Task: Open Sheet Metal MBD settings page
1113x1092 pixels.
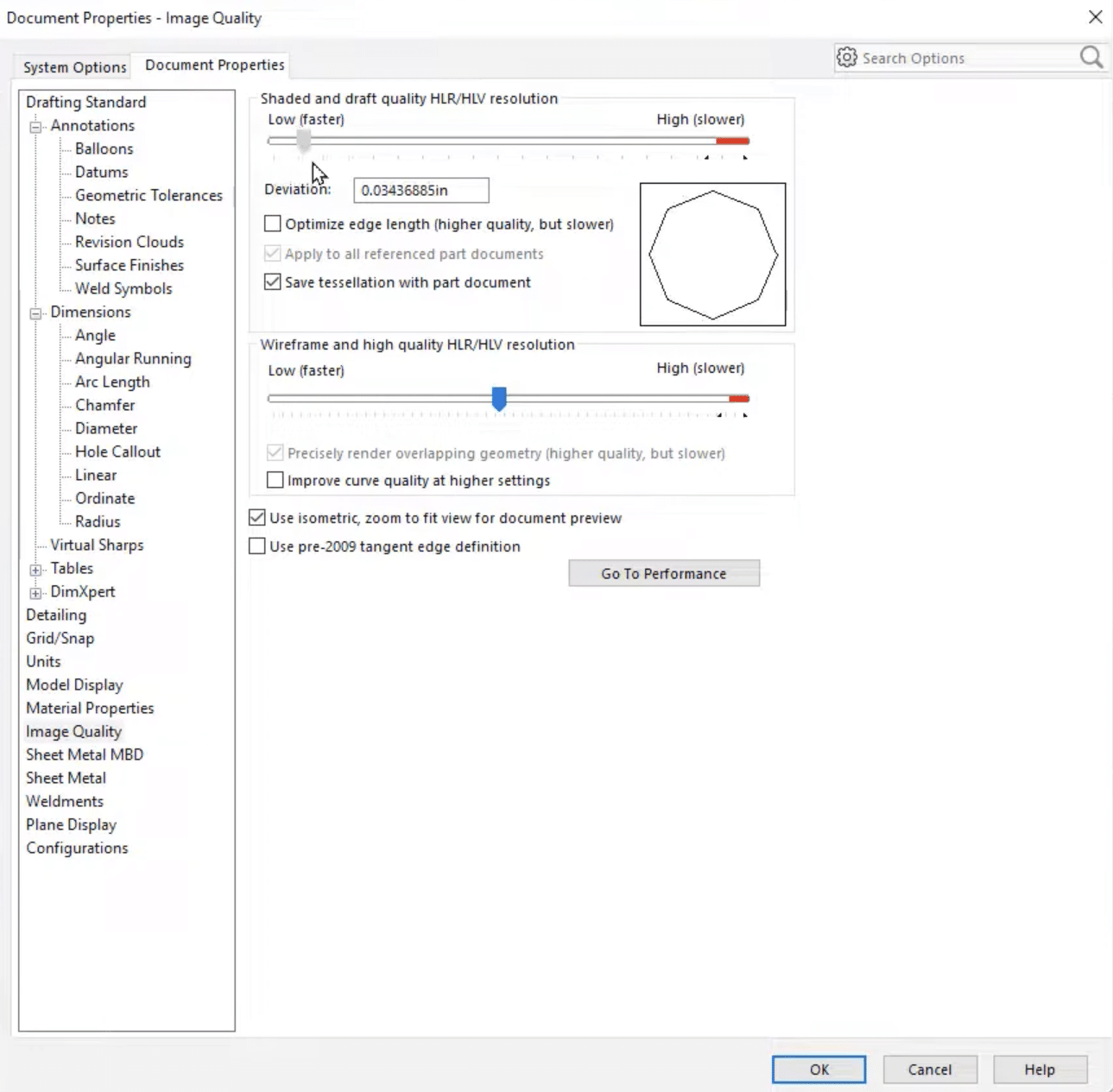Action: 84,754
